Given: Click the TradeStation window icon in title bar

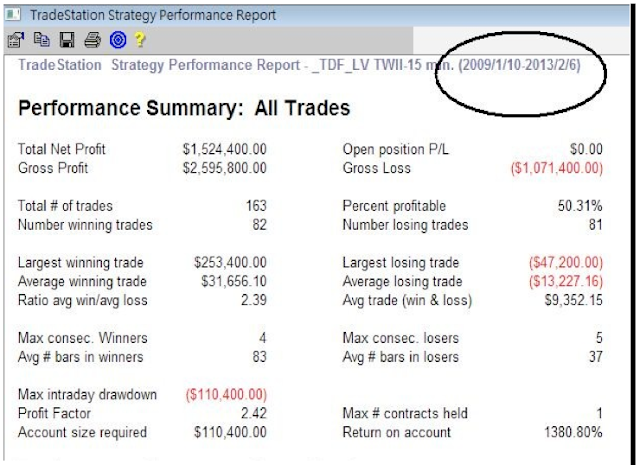Looking at the screenshot, I should click(x=13, y=15).
